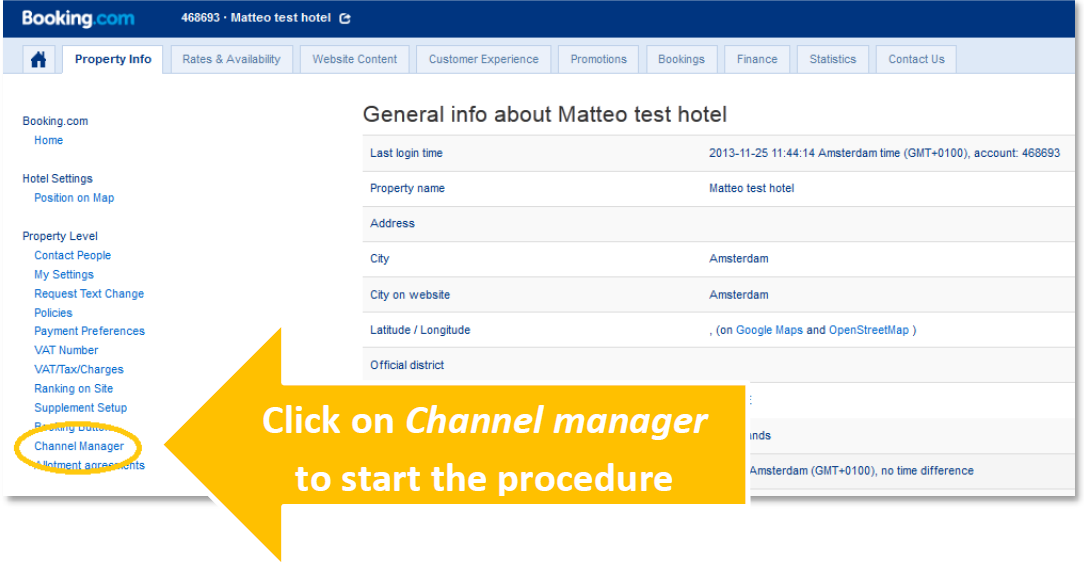Viewport: 1084px width, 562px height.
Task: Open the Google Maps link
Action: [x=769, y=330]
